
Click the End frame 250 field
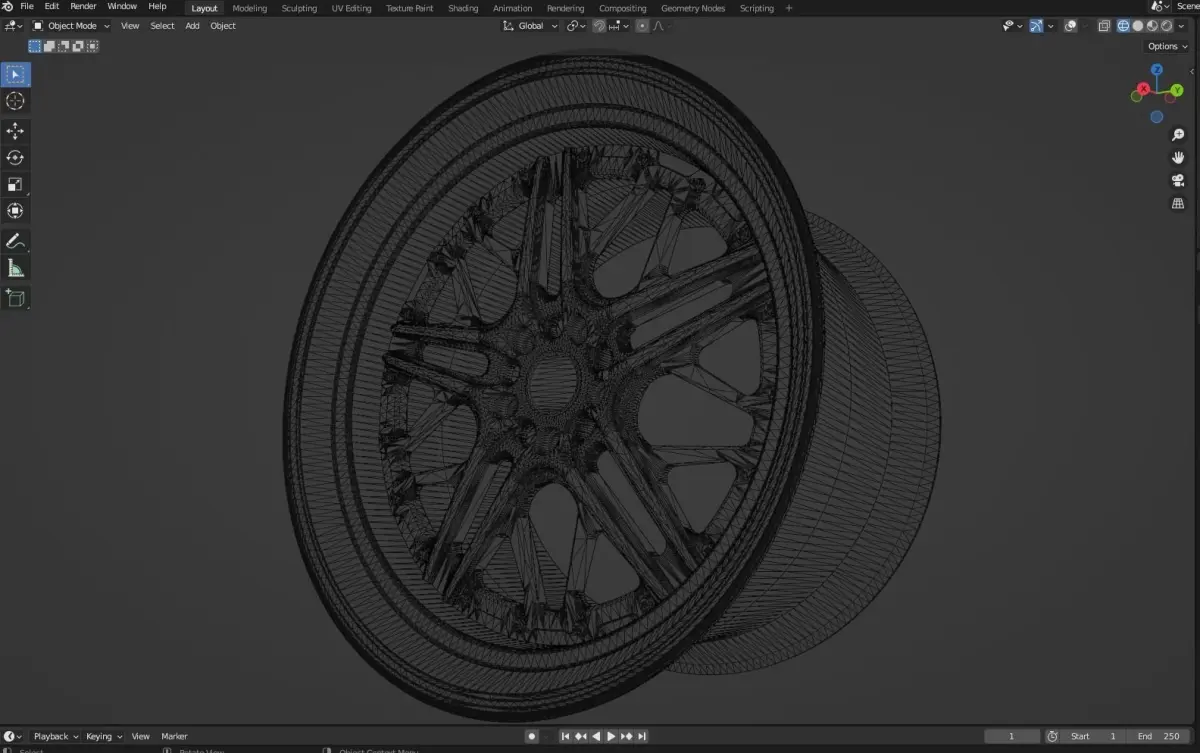click(1158, 736)
